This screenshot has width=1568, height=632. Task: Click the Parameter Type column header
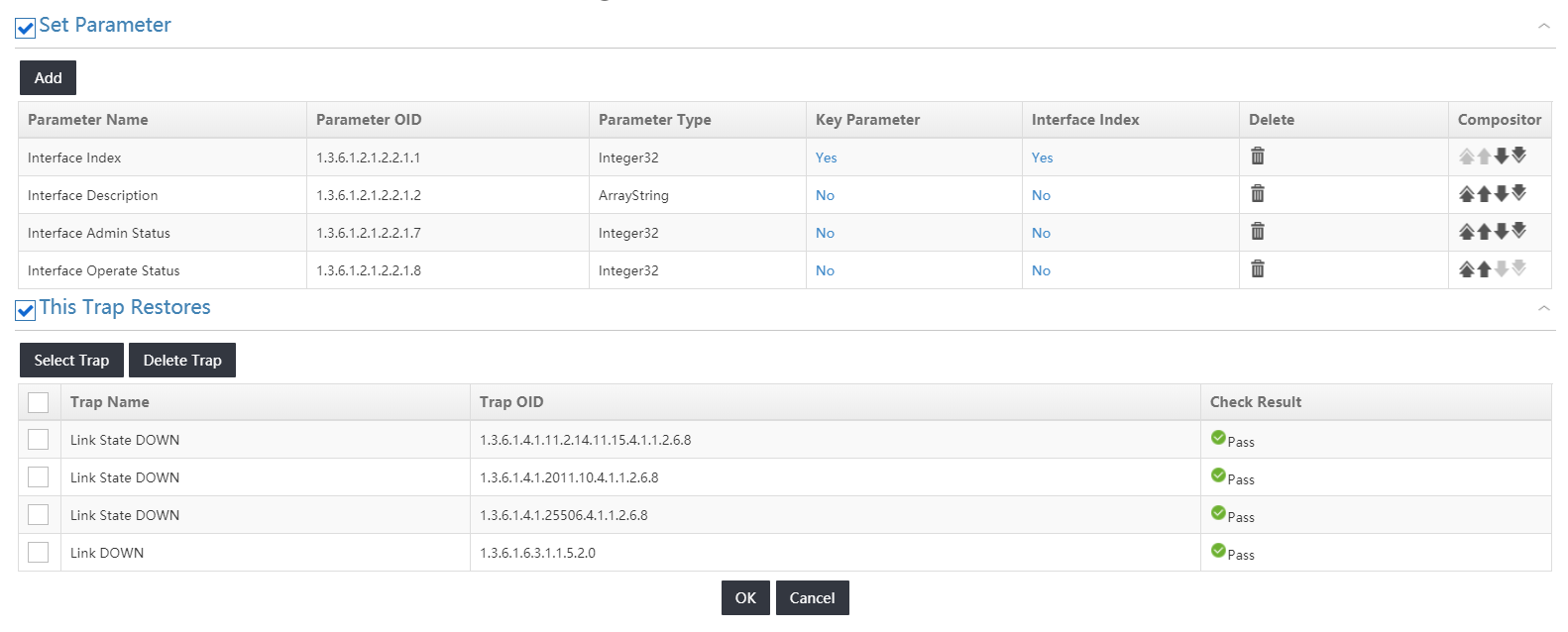coord(698,120)
